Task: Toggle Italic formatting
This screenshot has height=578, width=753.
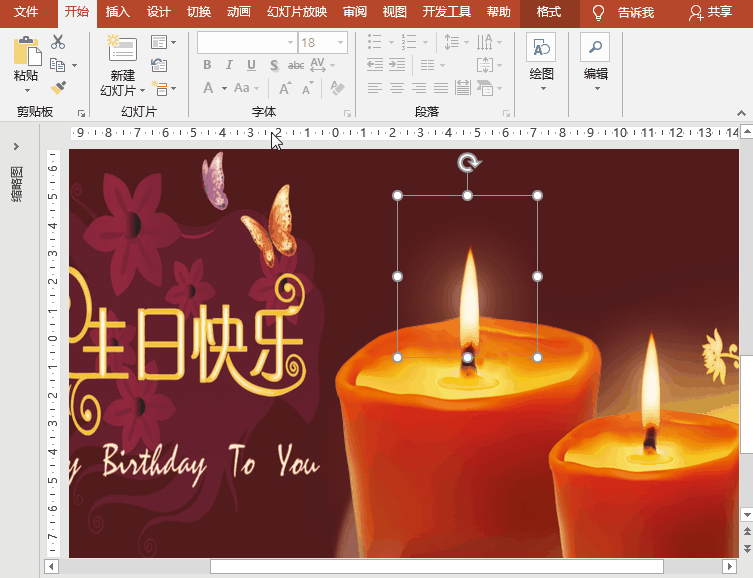Action: (229, 65)
